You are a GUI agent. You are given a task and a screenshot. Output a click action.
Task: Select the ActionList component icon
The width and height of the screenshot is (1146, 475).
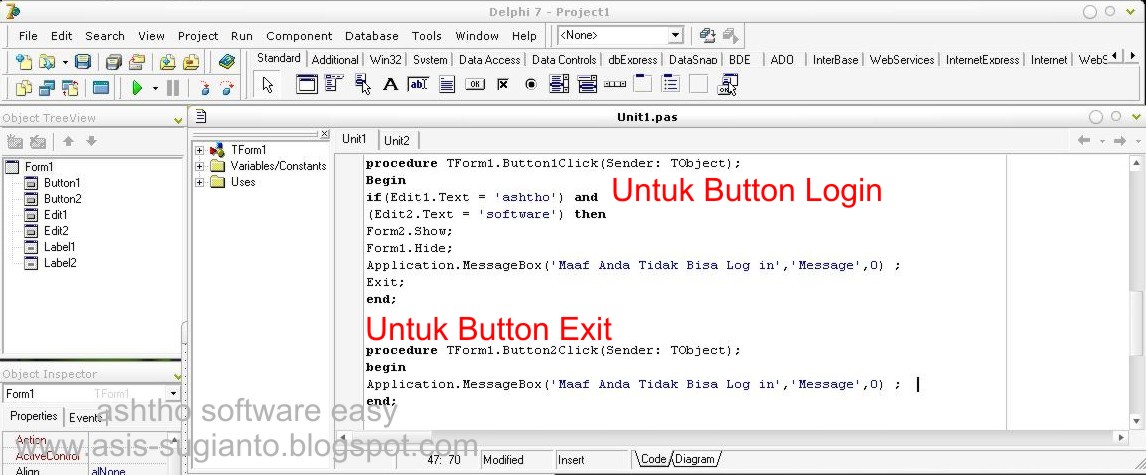[x=727, y=85]
